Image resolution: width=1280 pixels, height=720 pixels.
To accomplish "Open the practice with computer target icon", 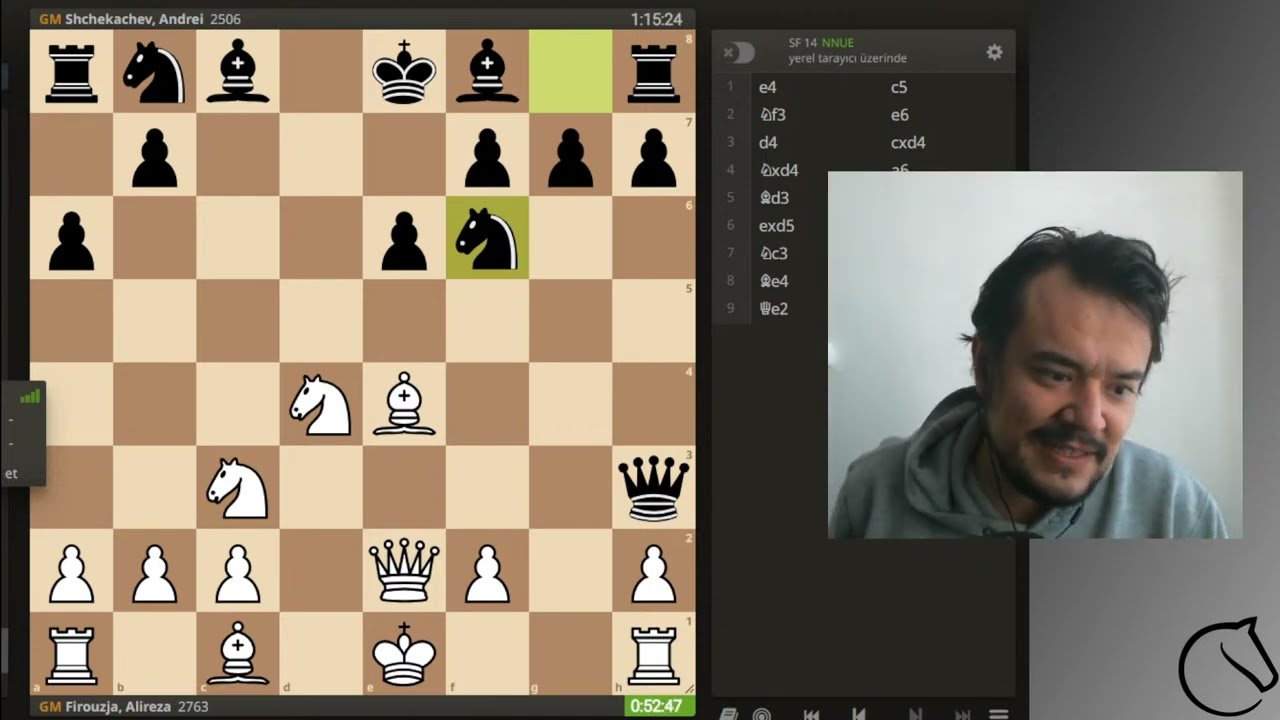I will pos(762,714).
